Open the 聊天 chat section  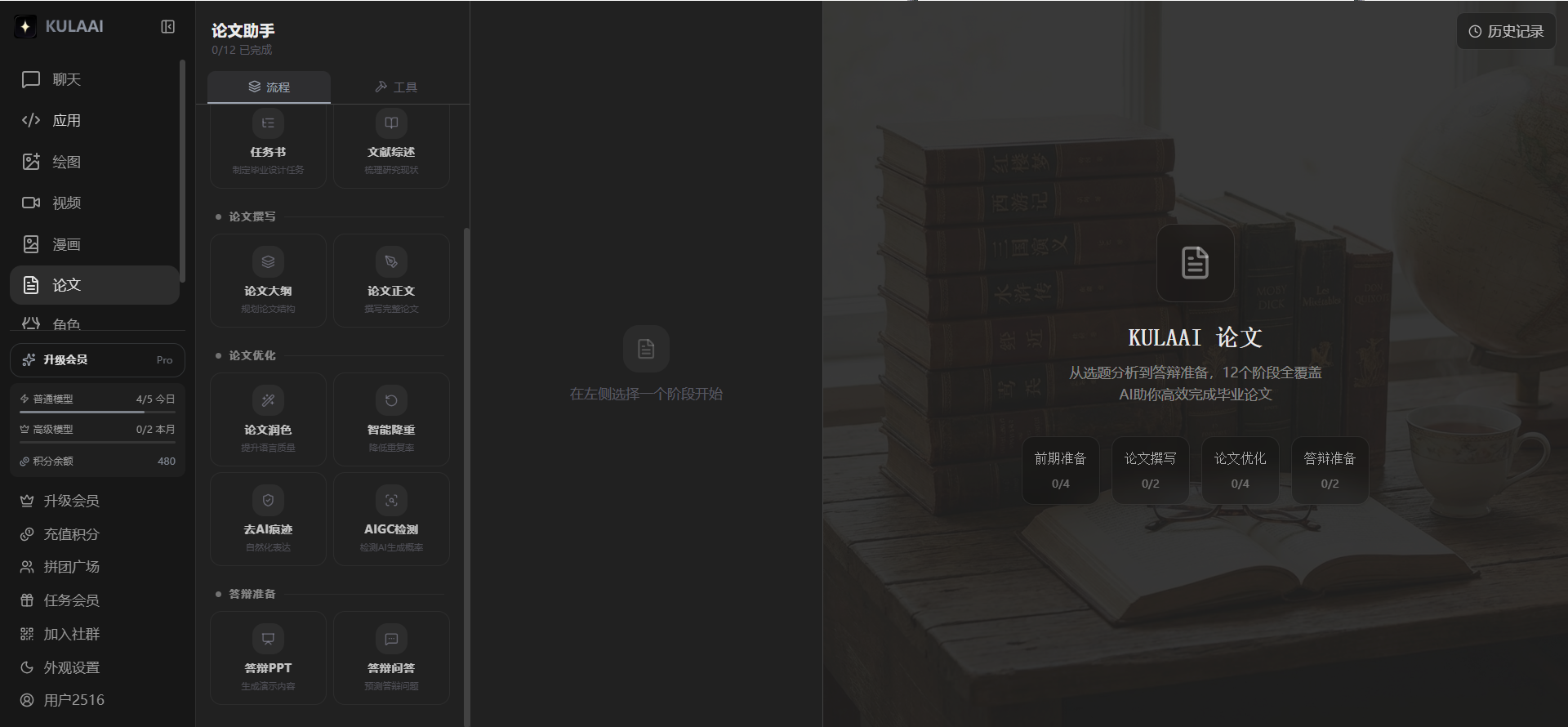pos(95,79)
